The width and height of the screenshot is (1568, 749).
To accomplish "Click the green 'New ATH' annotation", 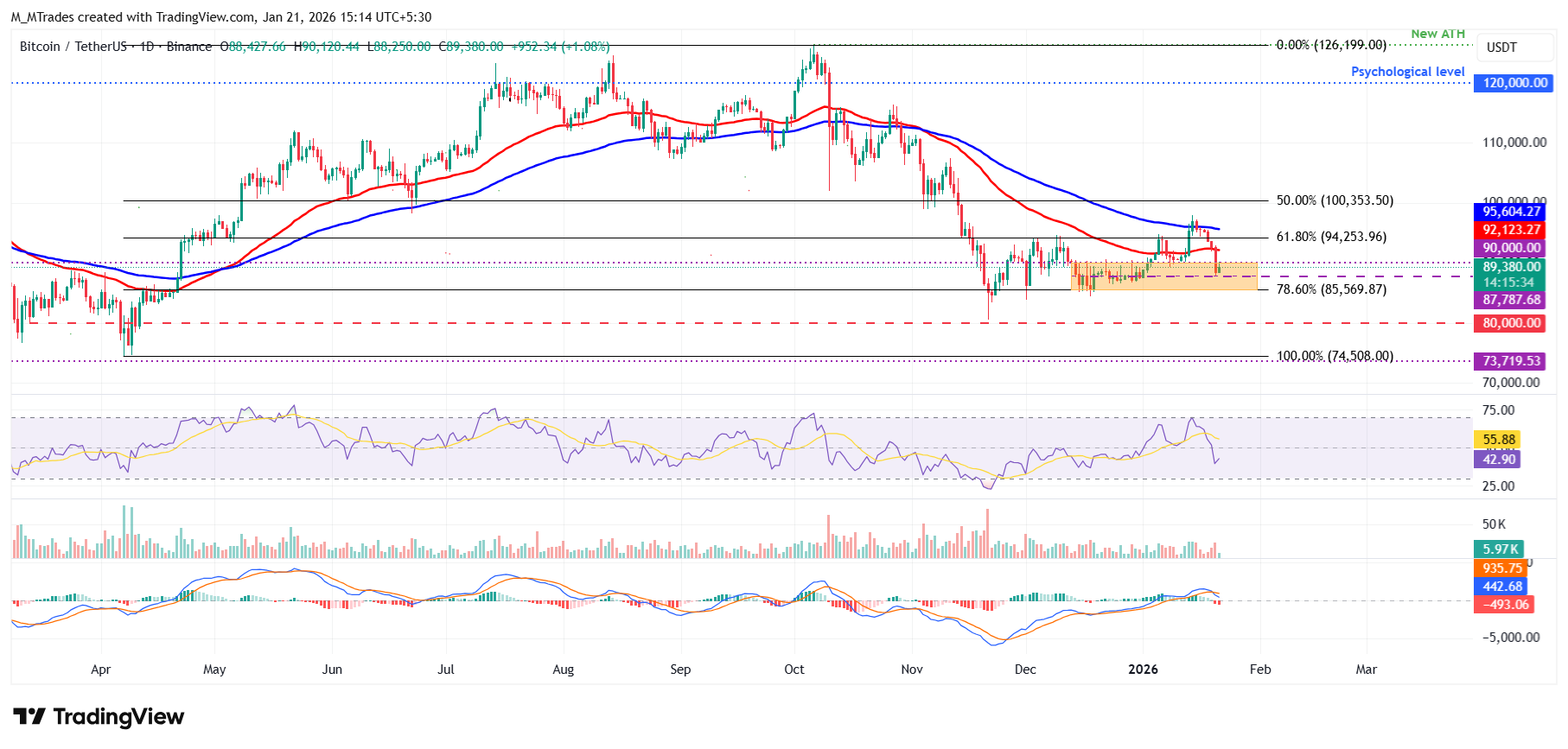I will click(x=1437, y=34).
